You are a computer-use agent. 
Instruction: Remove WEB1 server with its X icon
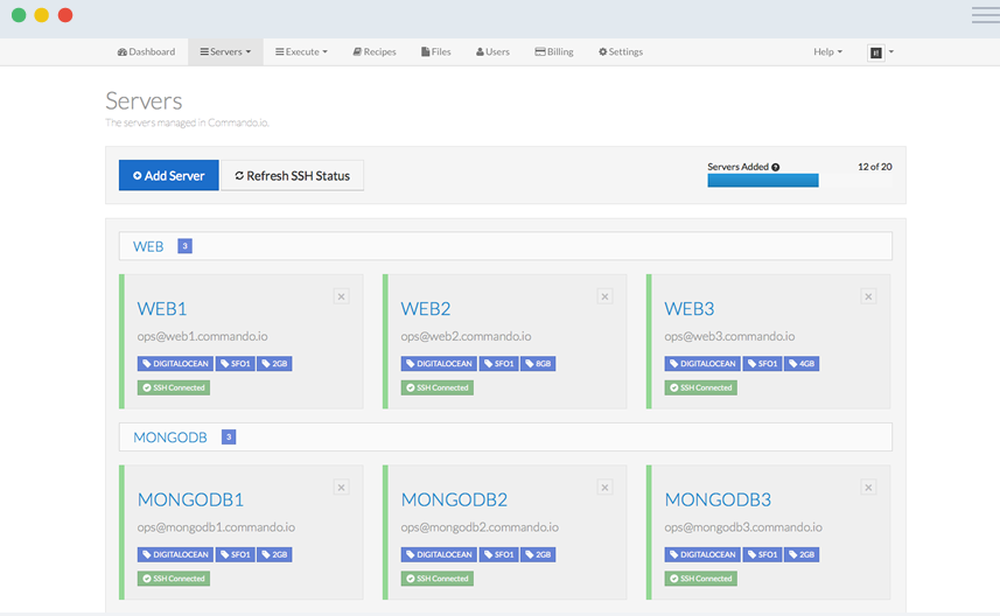pos(341,297)
